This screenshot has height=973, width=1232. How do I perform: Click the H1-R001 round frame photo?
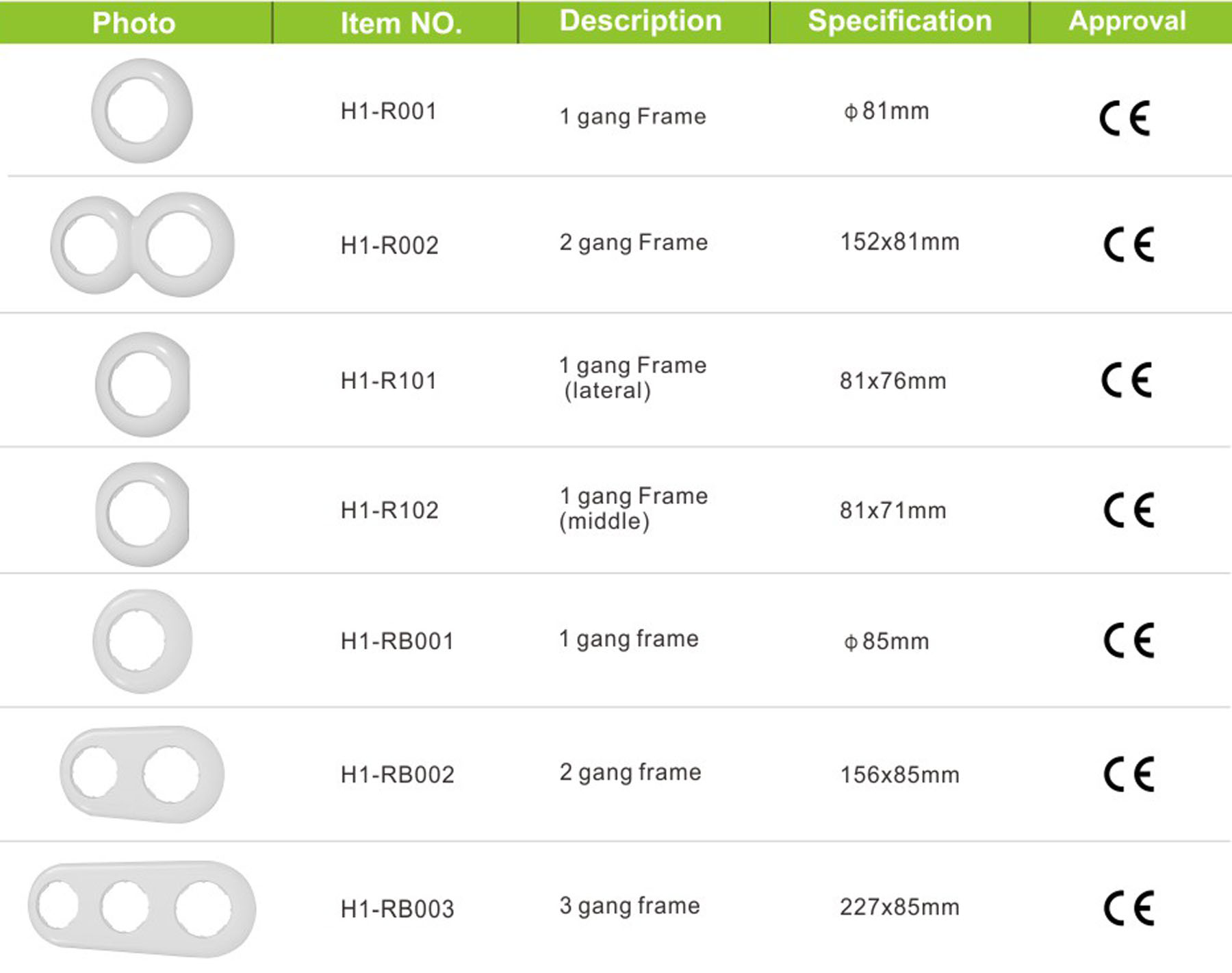[x=142, y=111]
